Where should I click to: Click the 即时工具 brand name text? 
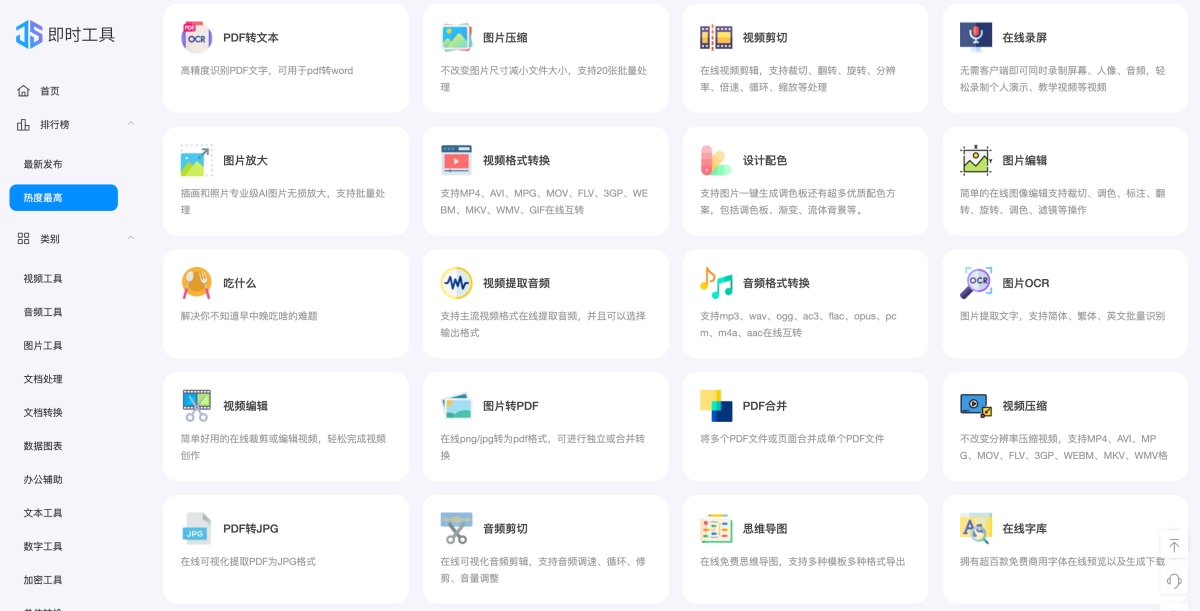pos(82,35)
